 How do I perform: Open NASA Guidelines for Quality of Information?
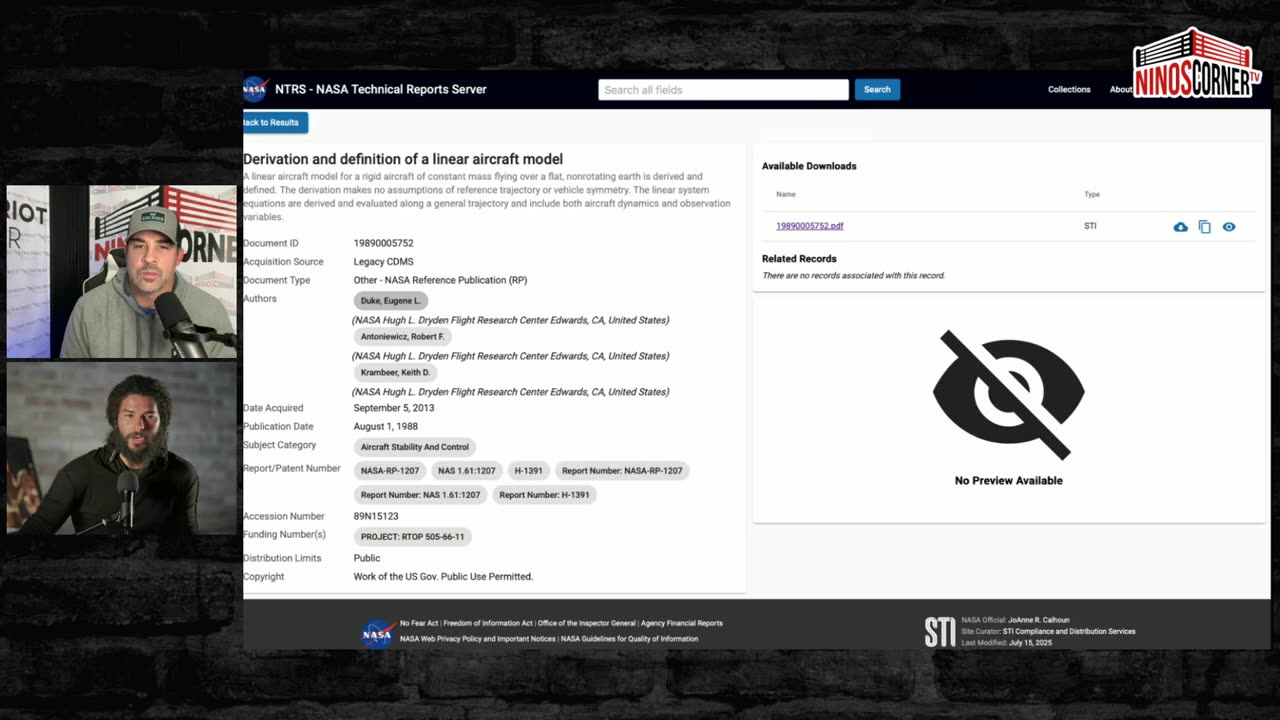(x=630, y=638)
